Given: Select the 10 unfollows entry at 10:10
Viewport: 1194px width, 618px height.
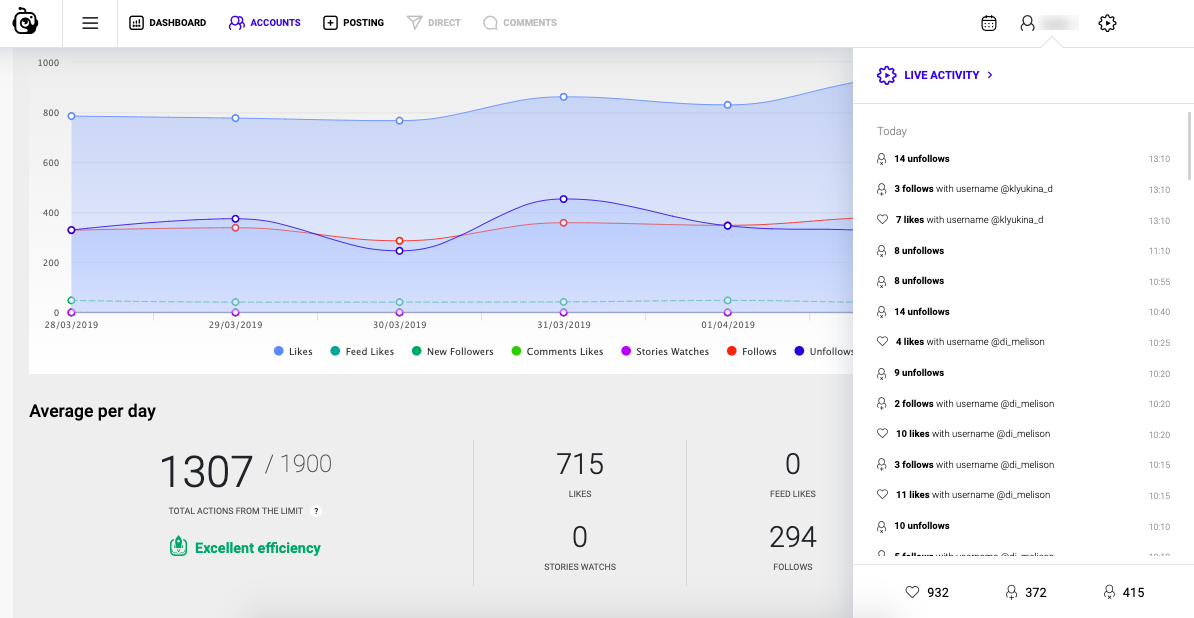Looking at the screenshot, I should pyautogui.click(x=1023, y=526).
